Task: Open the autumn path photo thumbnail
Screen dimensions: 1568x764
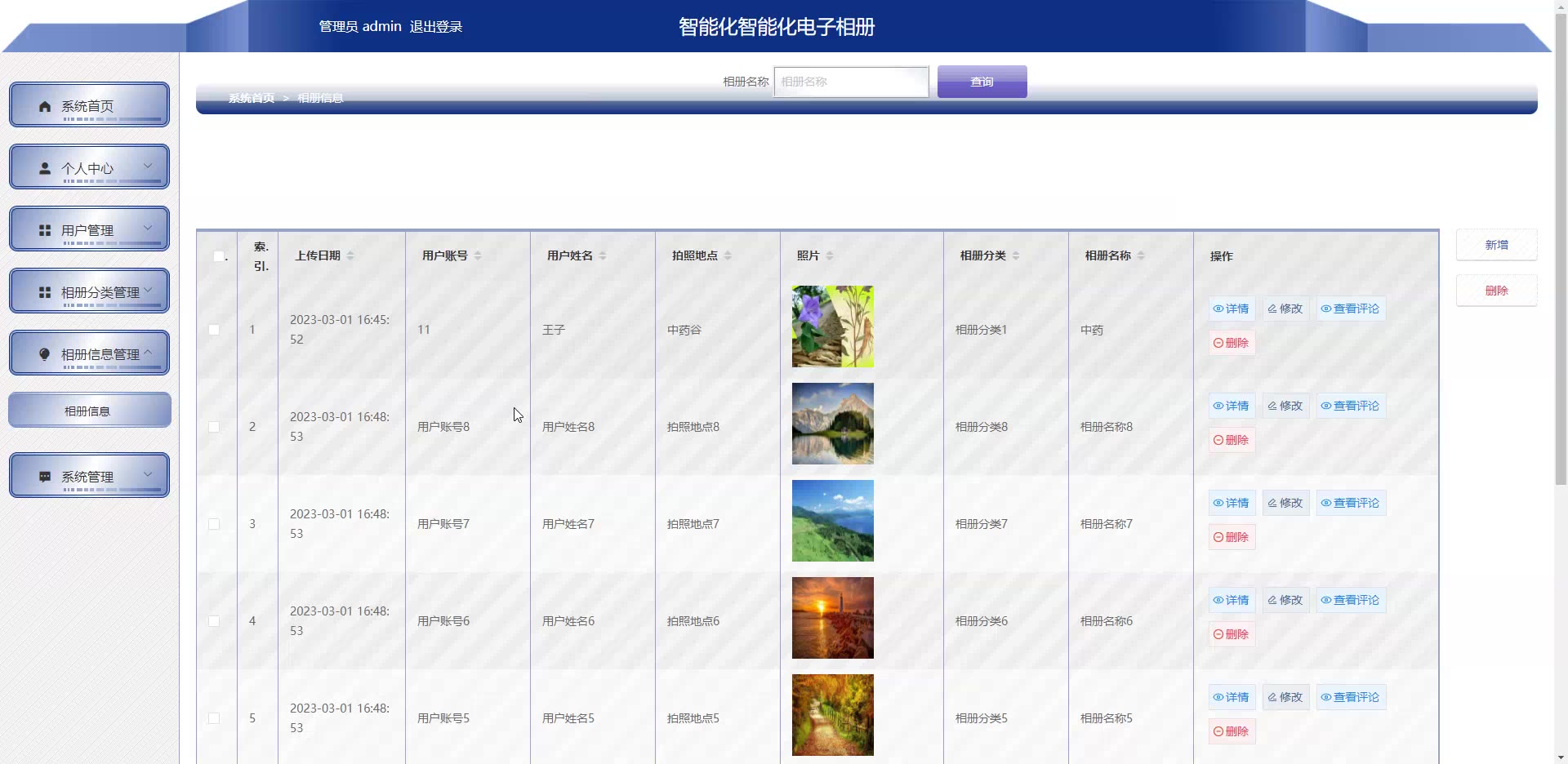Action: pyautogui.click(x=832, y=715)
